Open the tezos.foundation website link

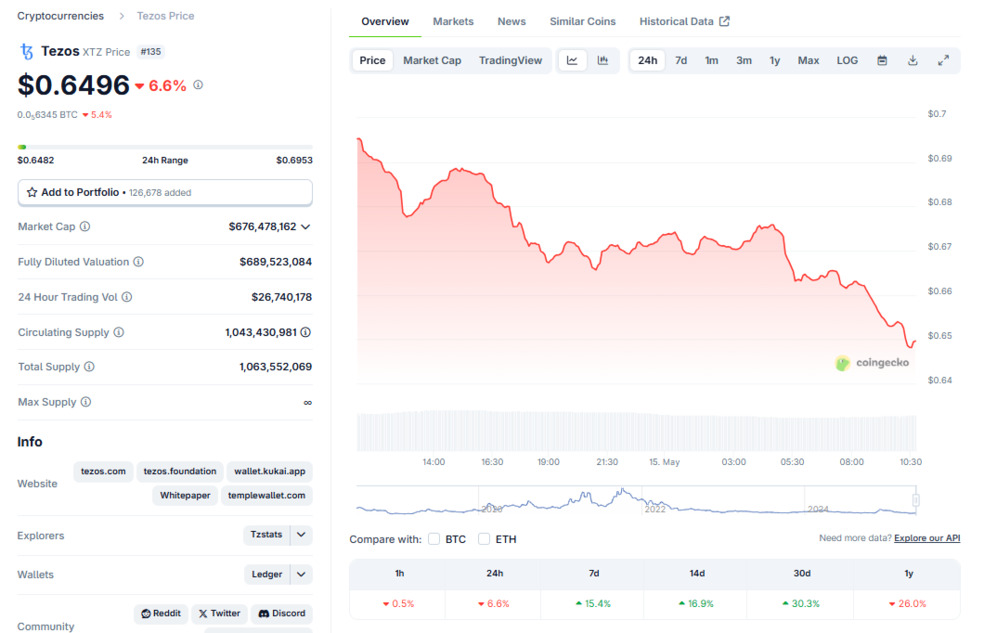179,471
